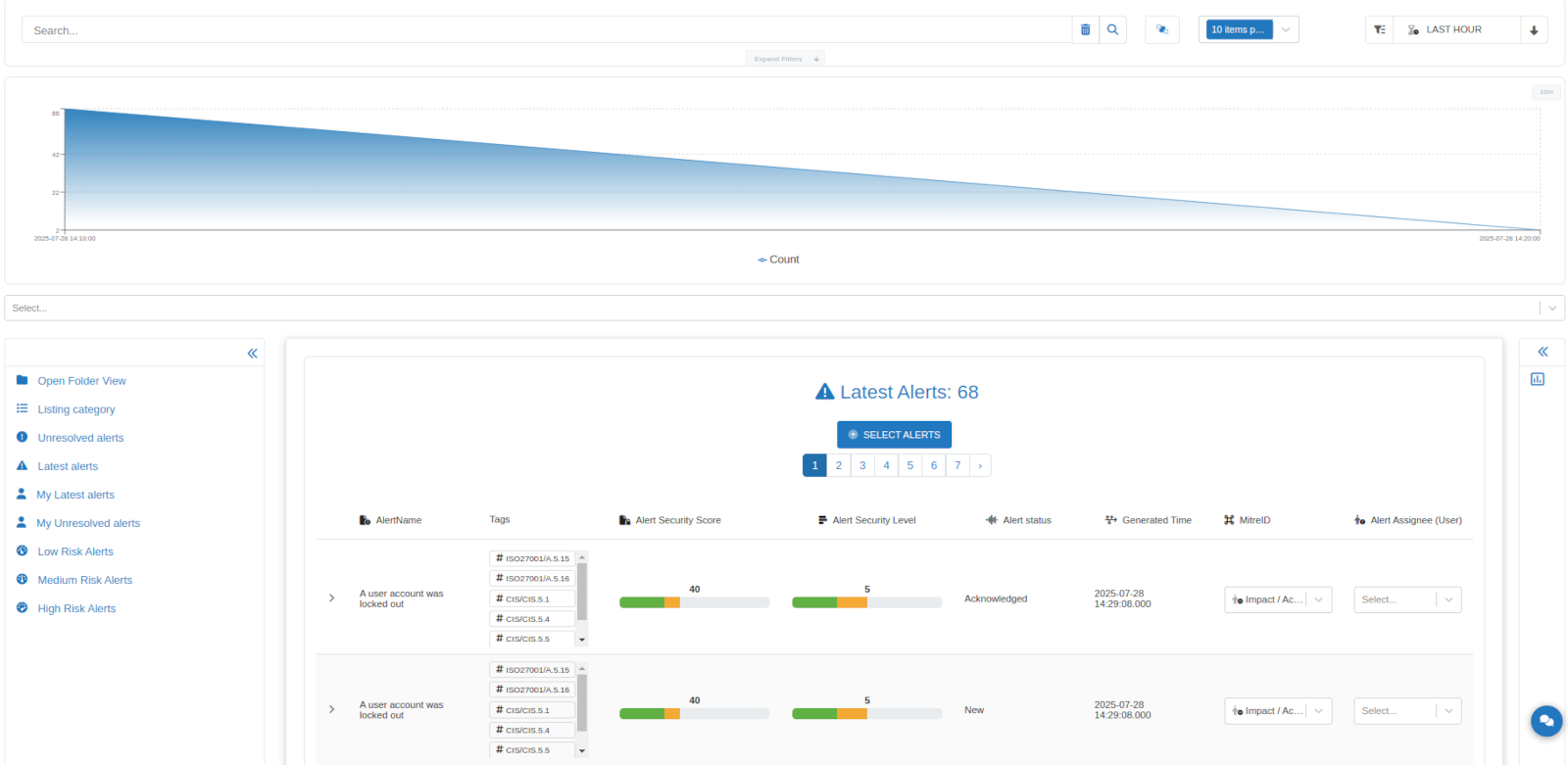Collapse the right side panel

1543,352
